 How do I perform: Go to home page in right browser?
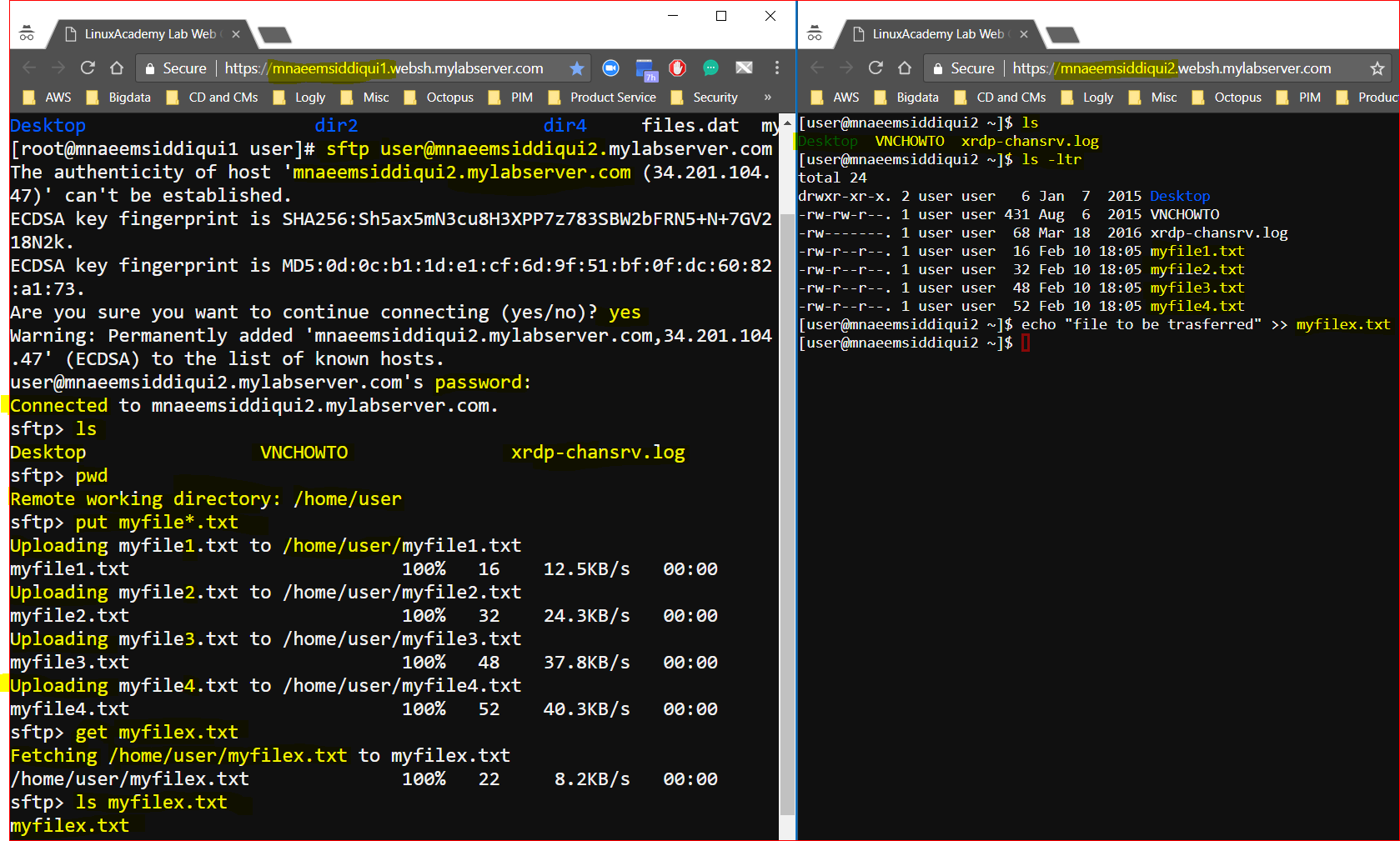905,68
